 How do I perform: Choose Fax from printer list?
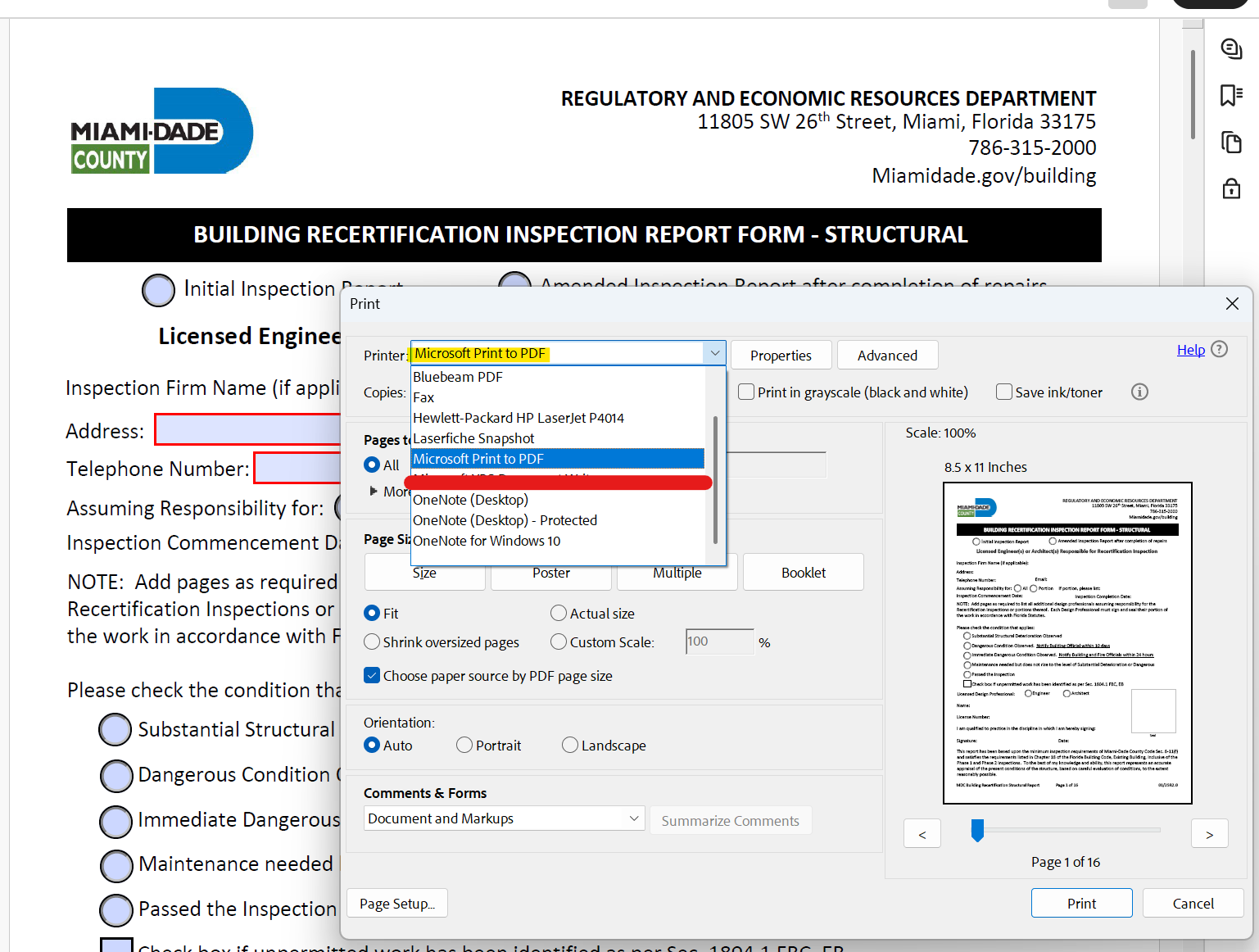pos(558,397)
